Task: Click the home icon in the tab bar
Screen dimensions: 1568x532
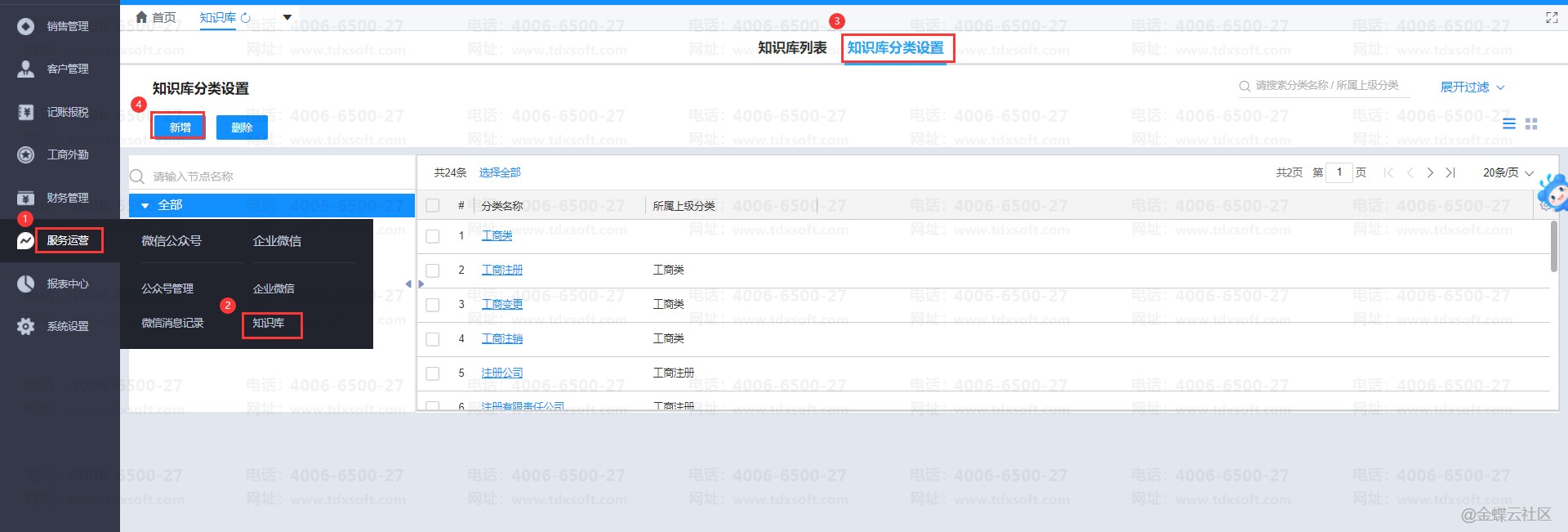Action: click(x=142, y=17)
